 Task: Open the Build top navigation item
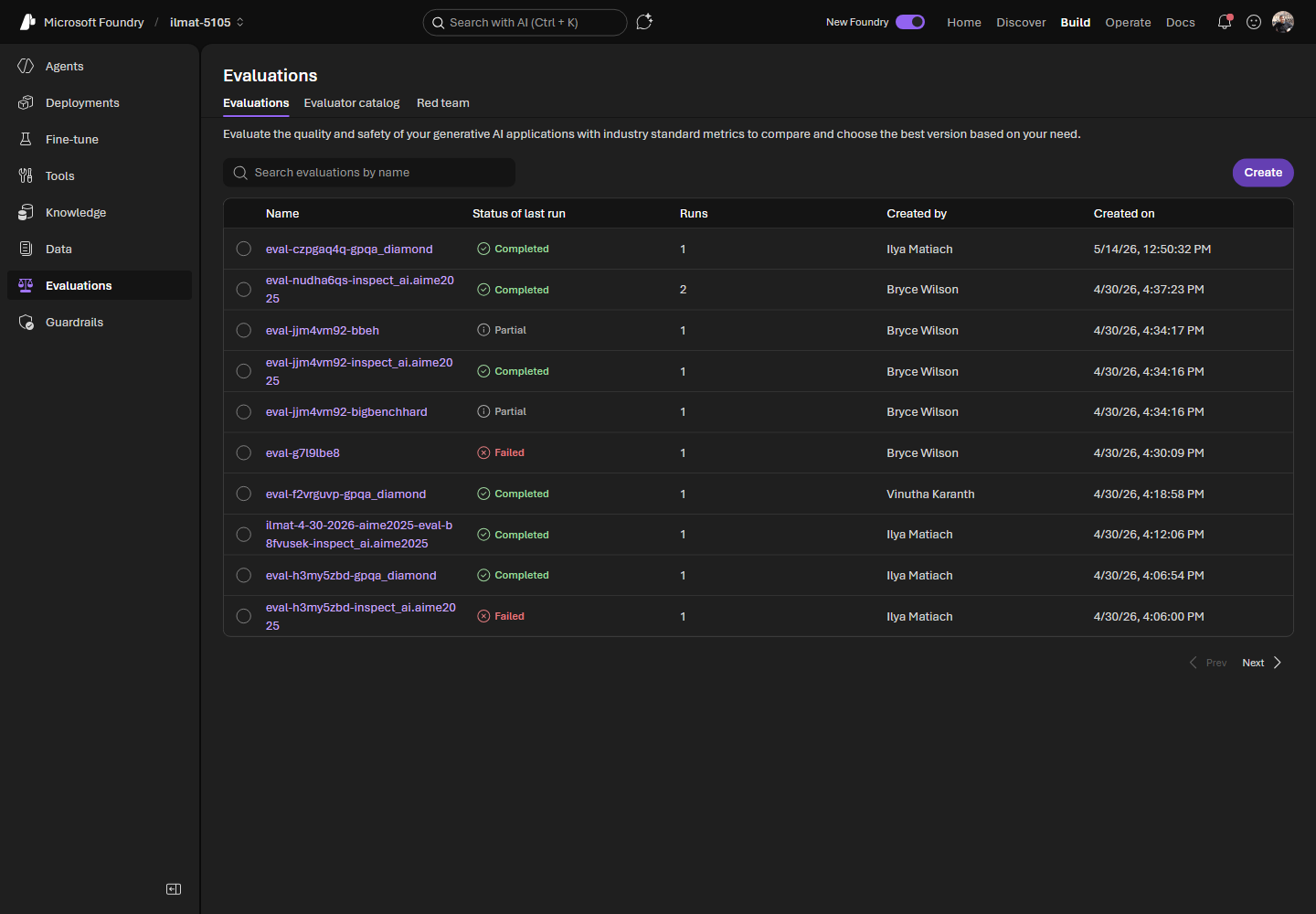[x=1076, y=22]
